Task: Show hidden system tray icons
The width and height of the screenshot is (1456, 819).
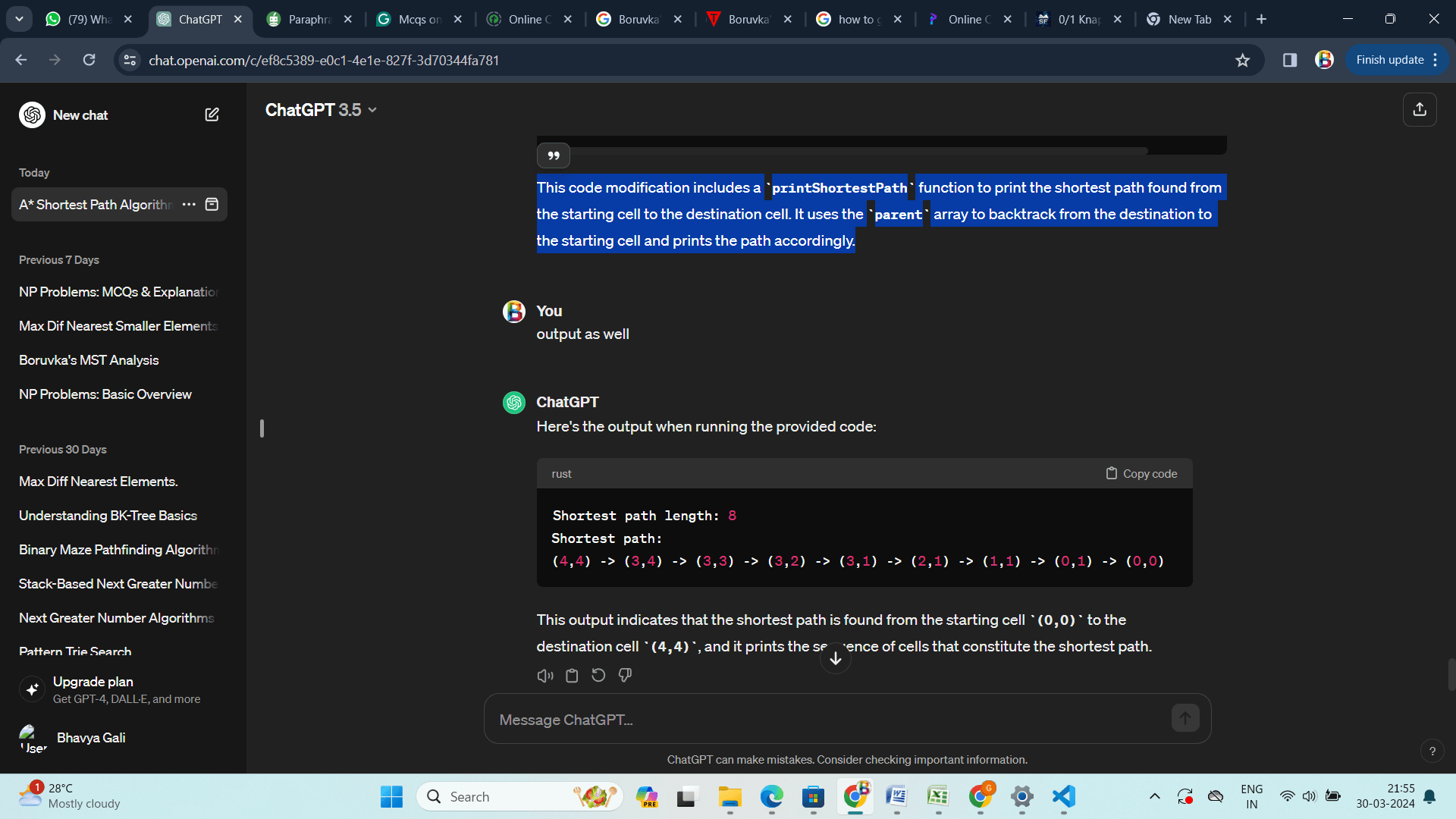Action: (x=1154, y=796)
